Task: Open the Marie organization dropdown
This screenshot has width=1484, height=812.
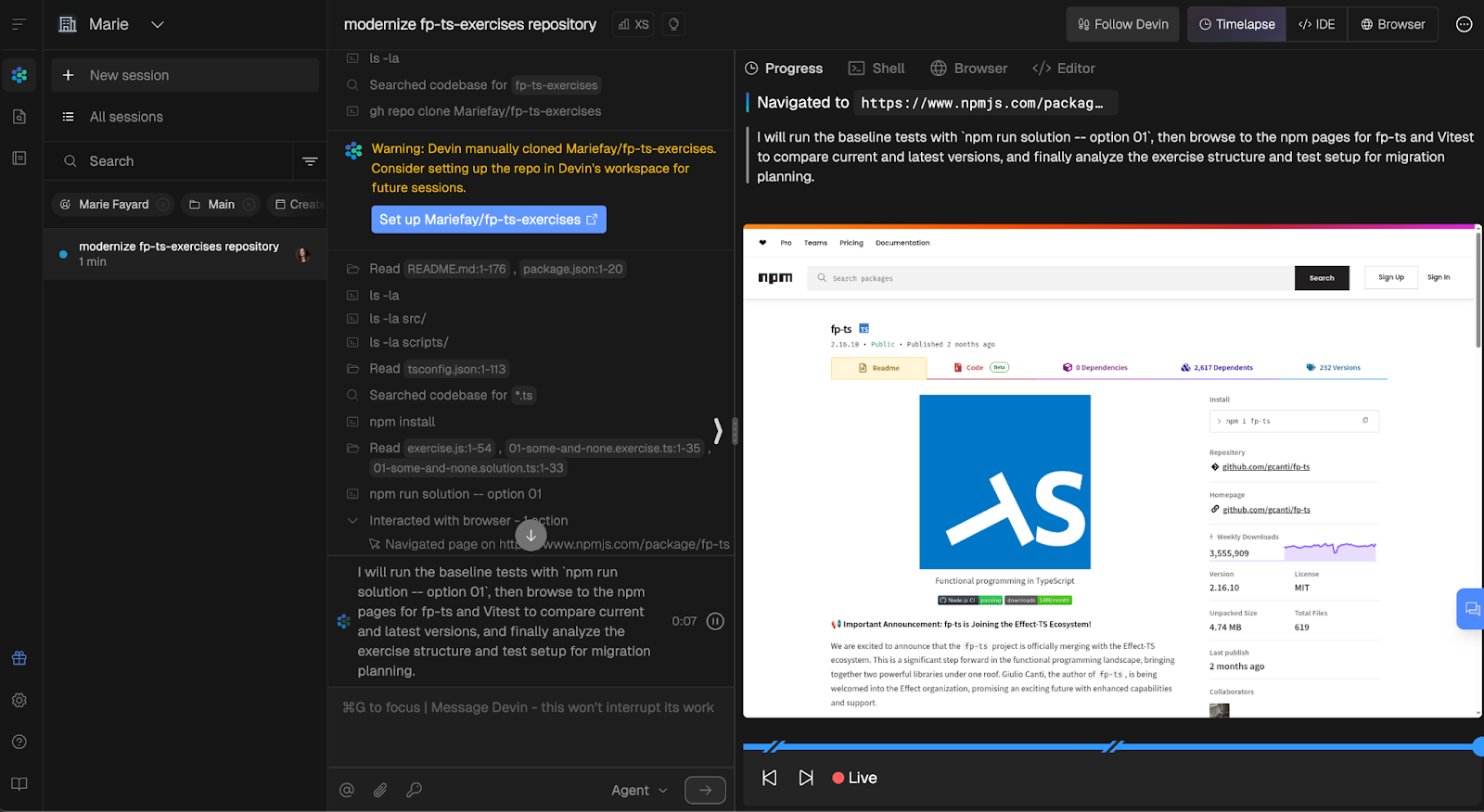Action: pyautogui.click(x=110, y=24)
